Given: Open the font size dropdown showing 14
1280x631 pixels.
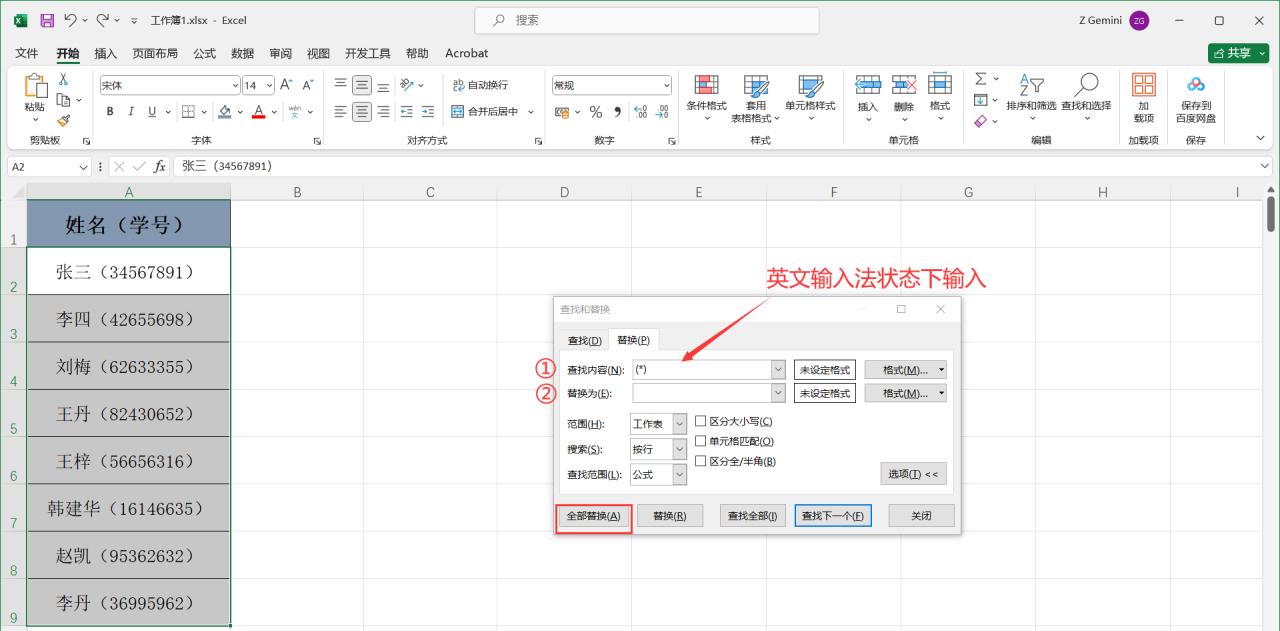Looking at the screenshot, I should coord(269,85).
